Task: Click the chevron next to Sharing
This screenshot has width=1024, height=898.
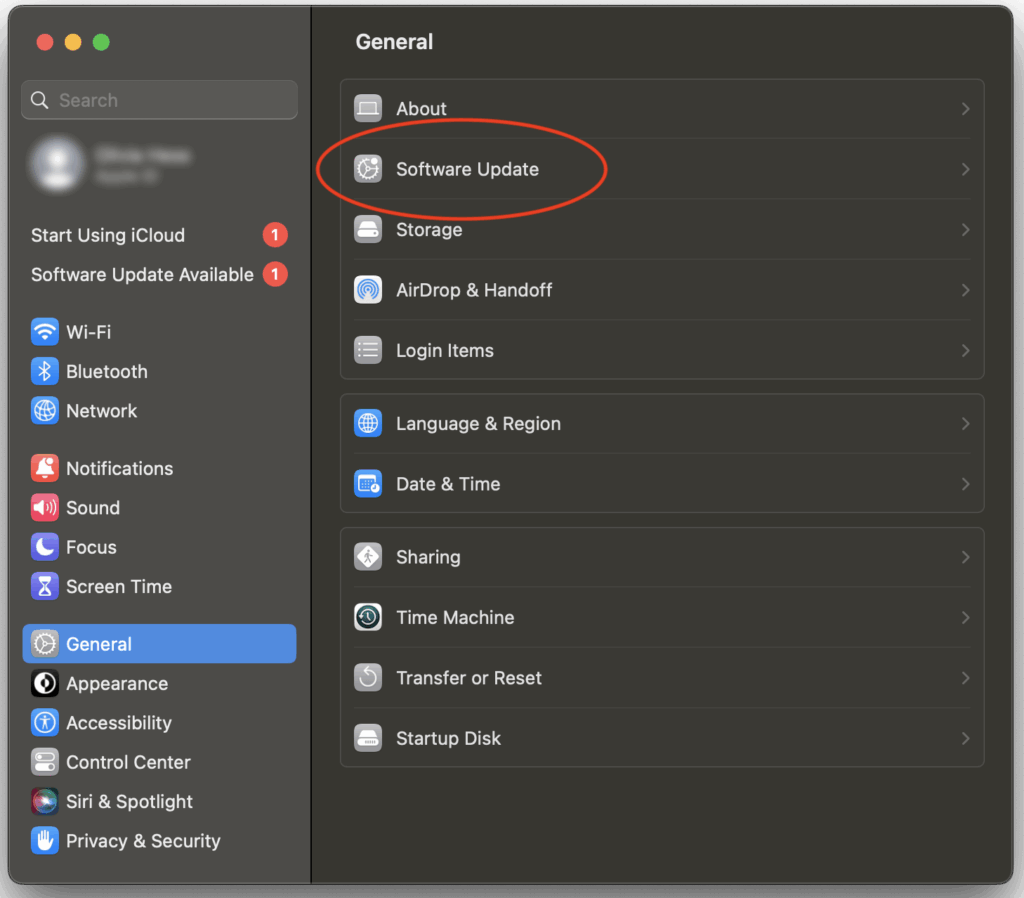Action: coord(965,558)
